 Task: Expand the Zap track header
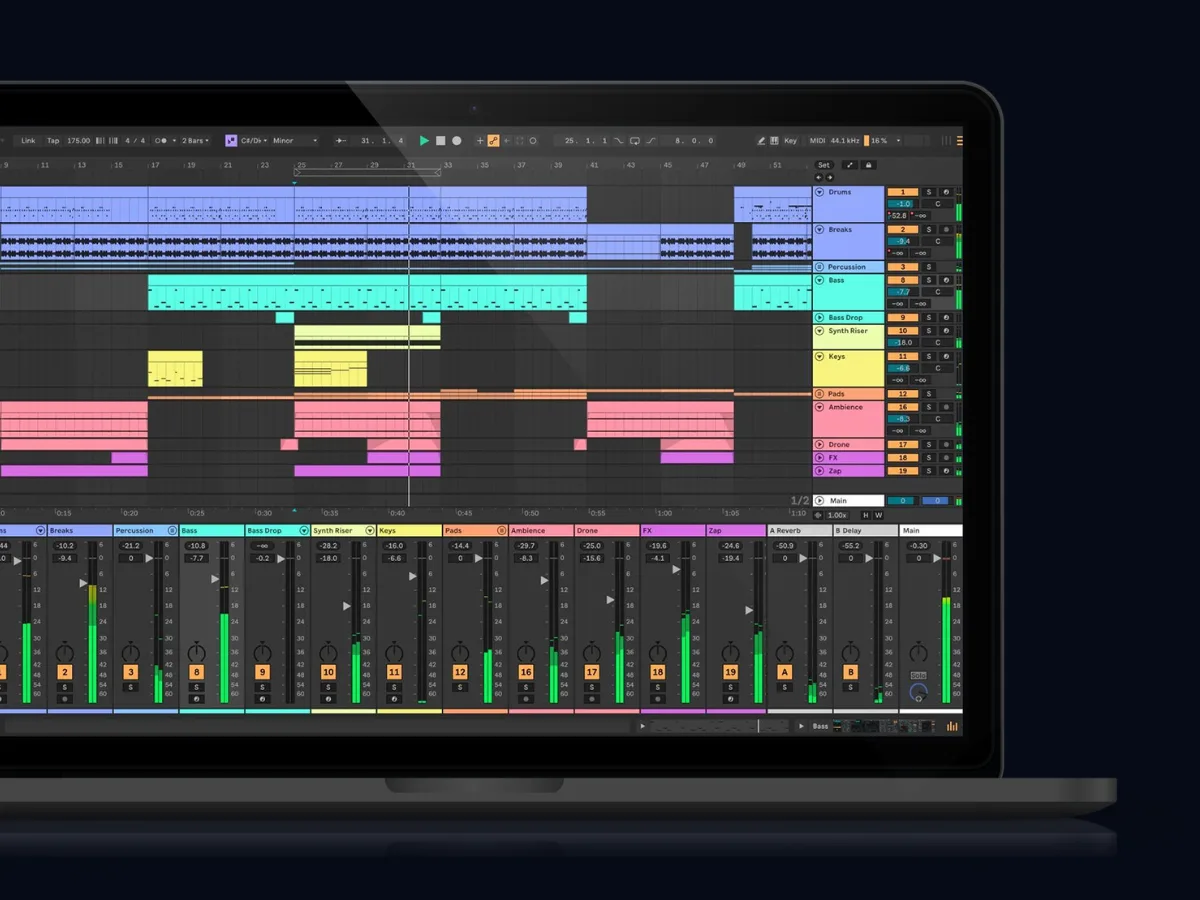tap(820, 471)
